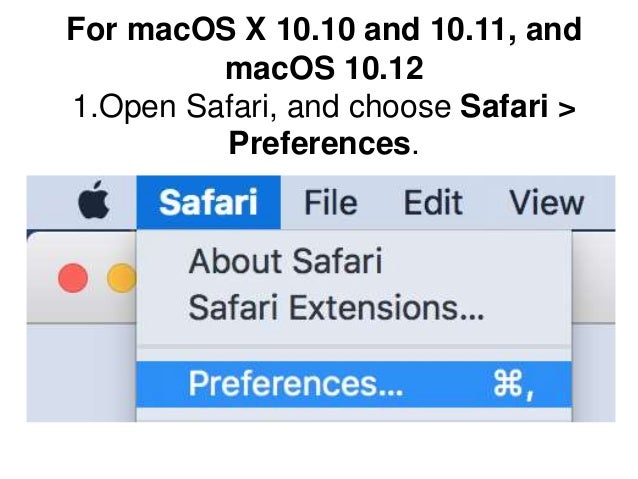Open the Safari menu in menu bar

pos(207,204)
